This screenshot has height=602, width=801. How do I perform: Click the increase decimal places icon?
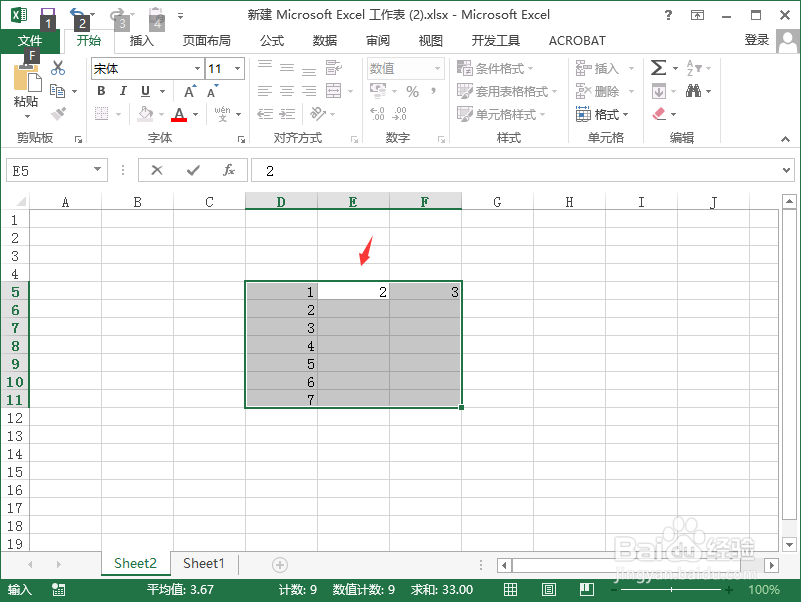(x=377, y=112)
